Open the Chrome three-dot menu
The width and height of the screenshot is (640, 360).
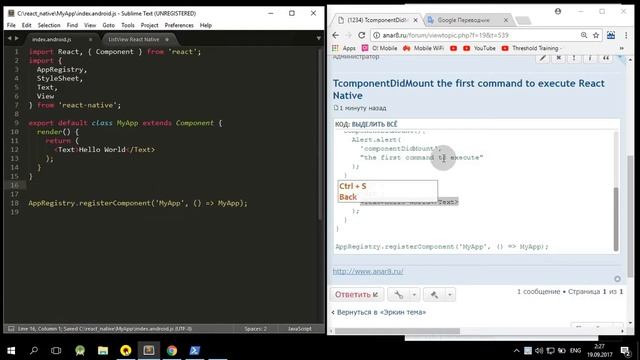[626, 36]
